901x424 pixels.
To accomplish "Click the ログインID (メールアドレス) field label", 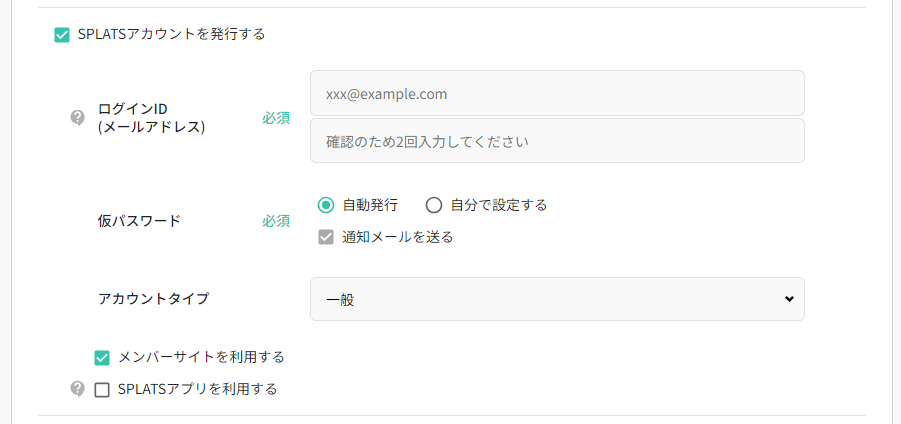I will click(151, 118).
